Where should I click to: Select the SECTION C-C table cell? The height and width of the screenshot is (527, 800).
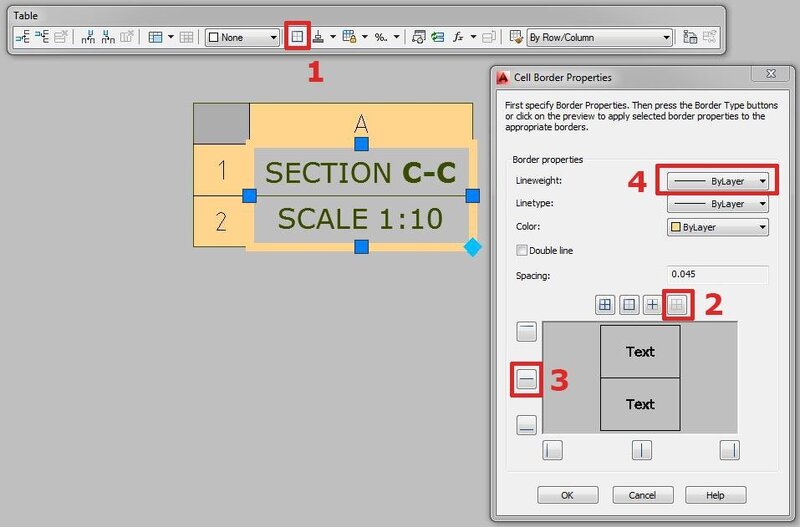[x=360, y=172]
